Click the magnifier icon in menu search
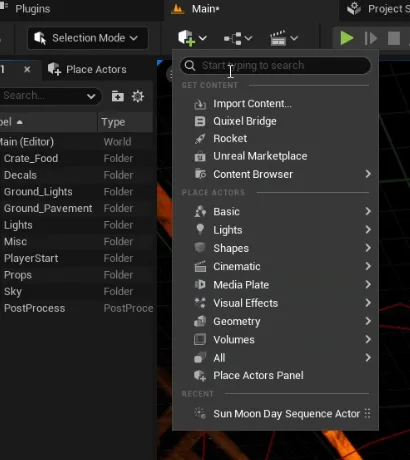The image size is (410, 460). [190, 65]
